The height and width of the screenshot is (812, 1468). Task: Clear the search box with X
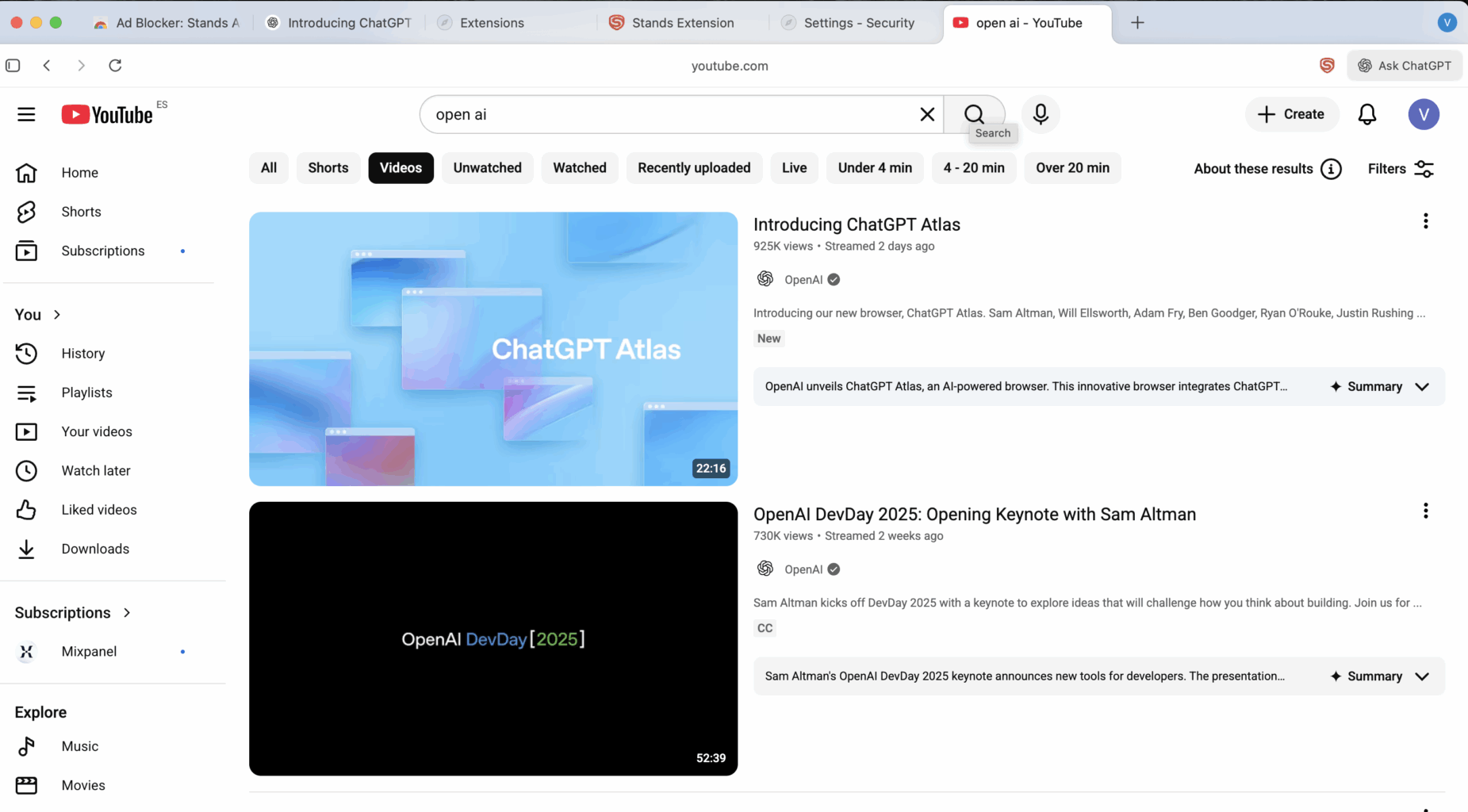click(926, 114)
